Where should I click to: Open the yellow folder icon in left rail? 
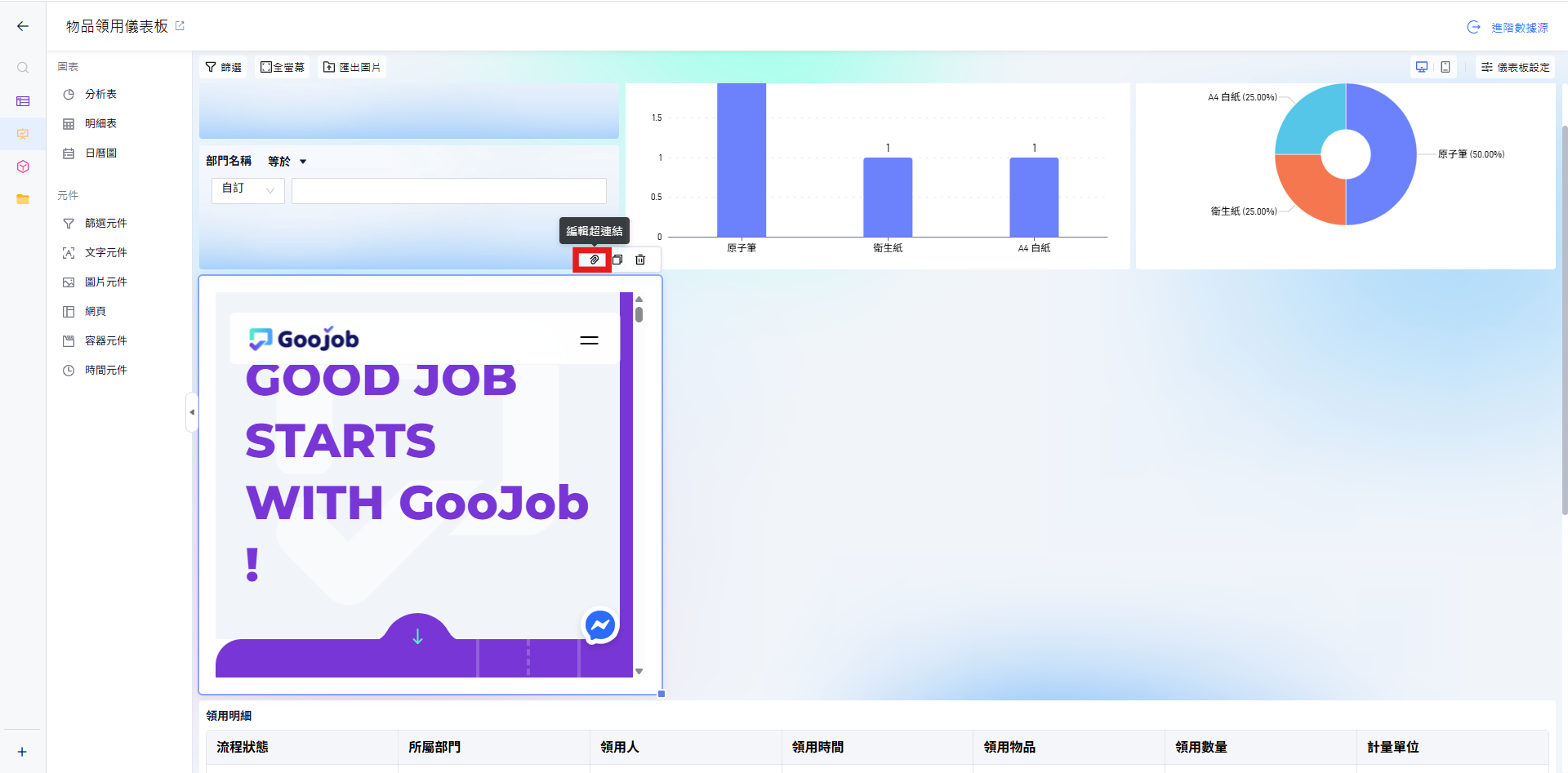point(23,199)
